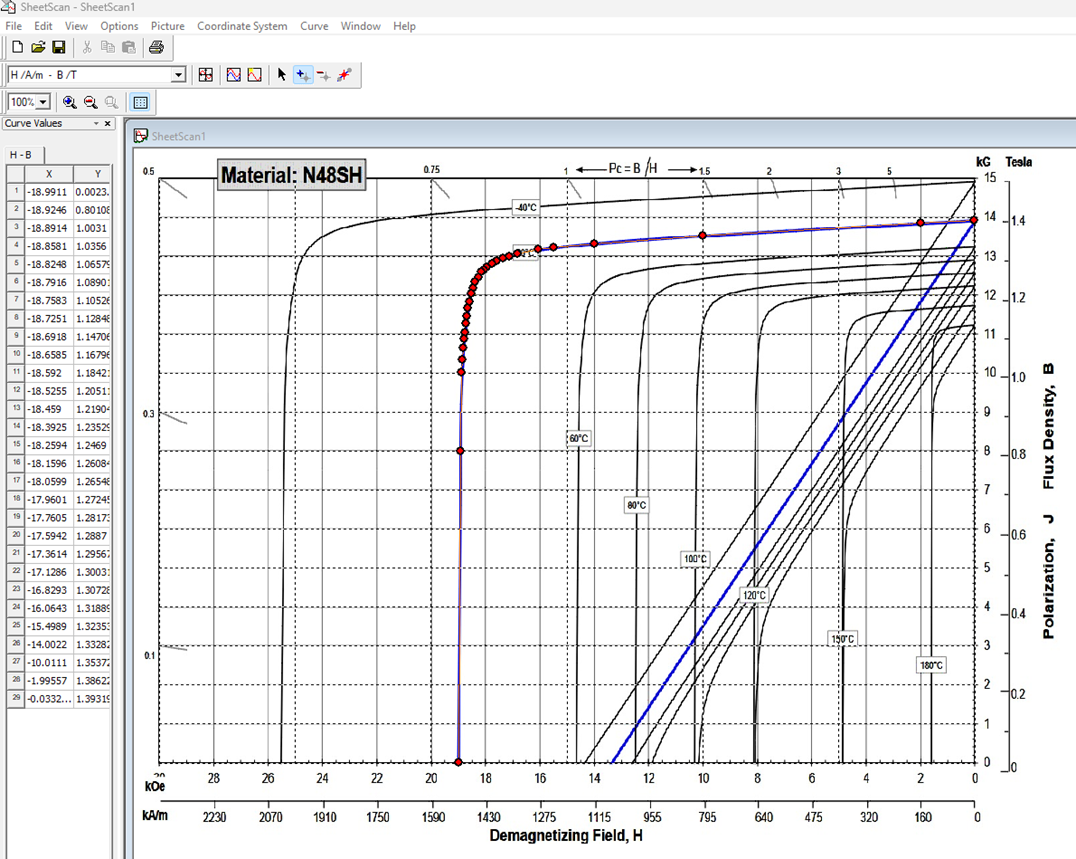1076x859 pixels.
Task: Print using the printer icon
Action: pyautogui.click(x=158, y=46)
